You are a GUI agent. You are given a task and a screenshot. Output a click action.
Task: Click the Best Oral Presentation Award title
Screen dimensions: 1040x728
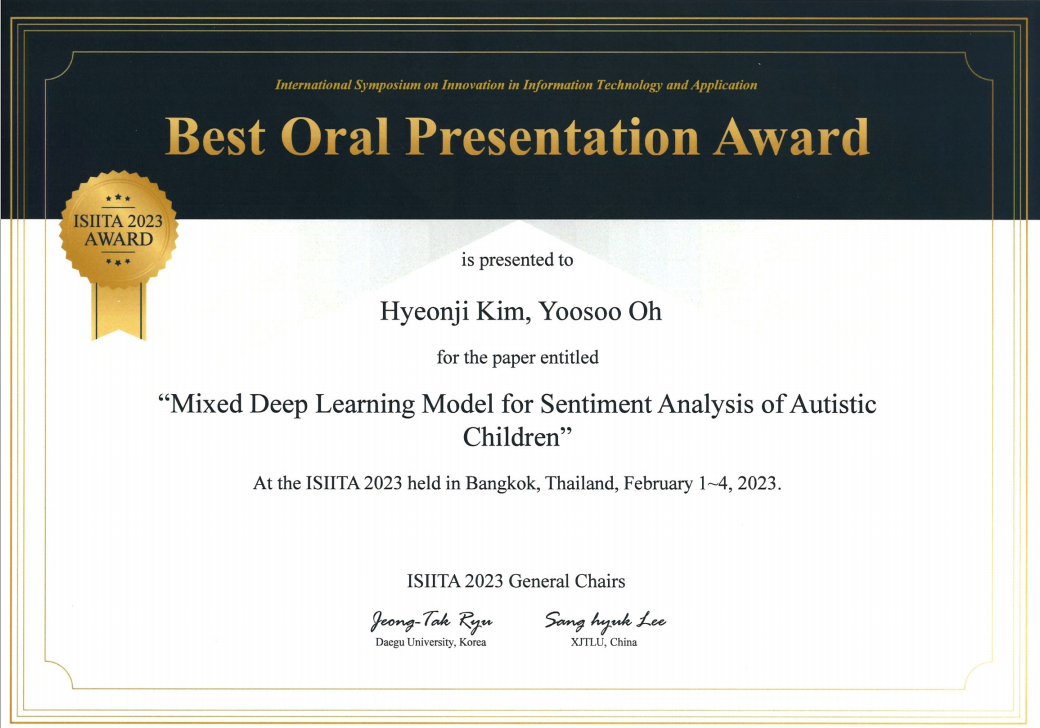(517, 137)
